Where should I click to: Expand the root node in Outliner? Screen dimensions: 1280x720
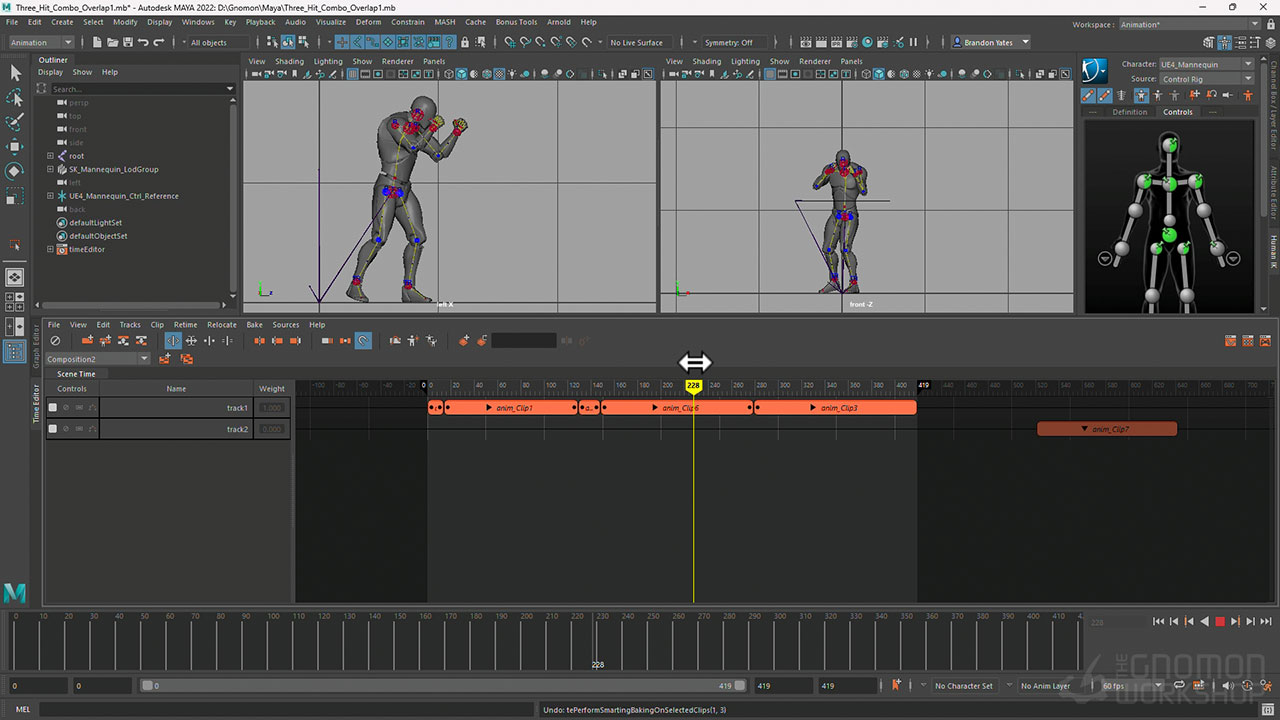point(50,156)
